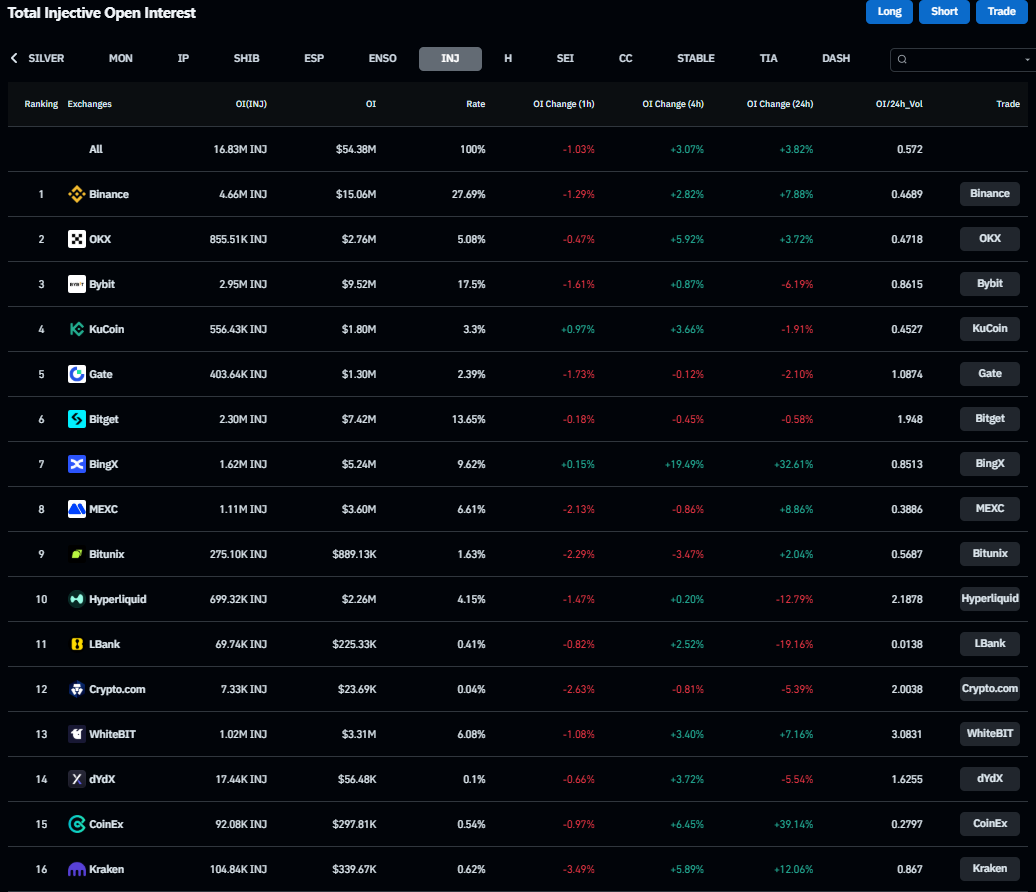The image size is (1036, 892).
Task: Select the active INJ tab
Action: point(450,58)
